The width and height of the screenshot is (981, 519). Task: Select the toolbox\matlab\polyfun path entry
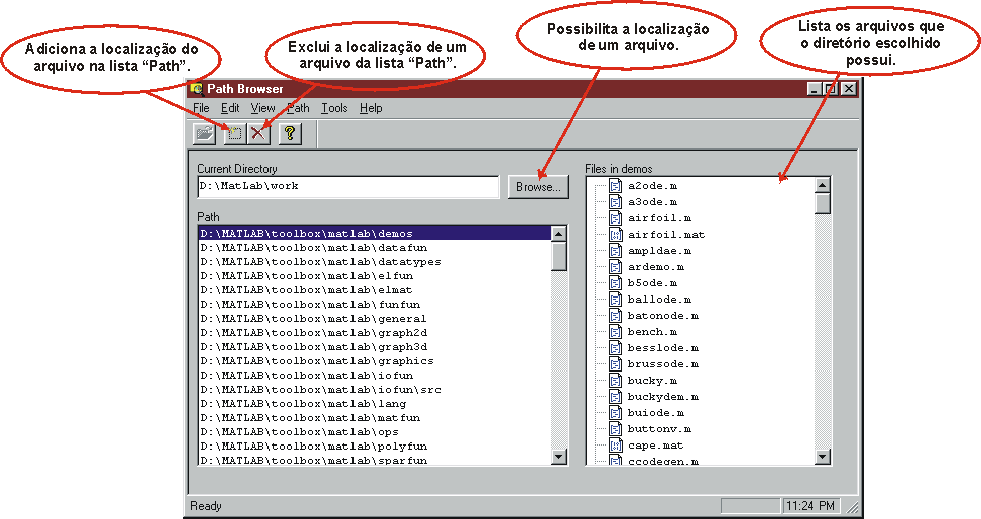[313, 446]
